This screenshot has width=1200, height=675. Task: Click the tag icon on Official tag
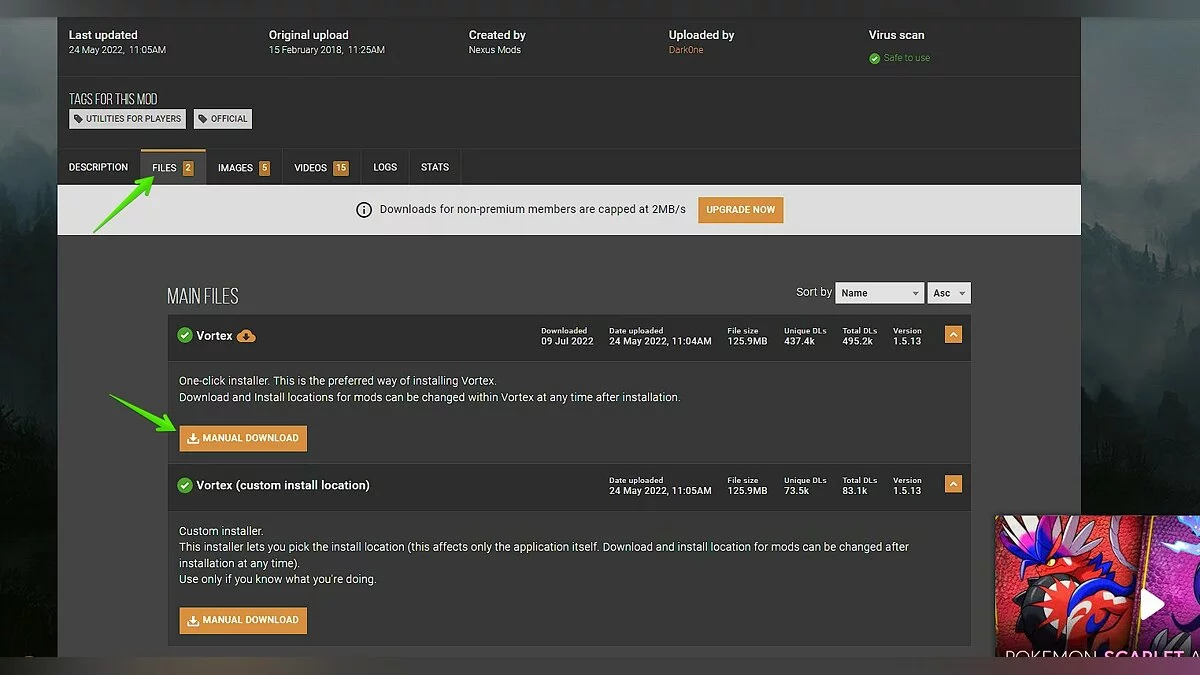click(203, 119)
